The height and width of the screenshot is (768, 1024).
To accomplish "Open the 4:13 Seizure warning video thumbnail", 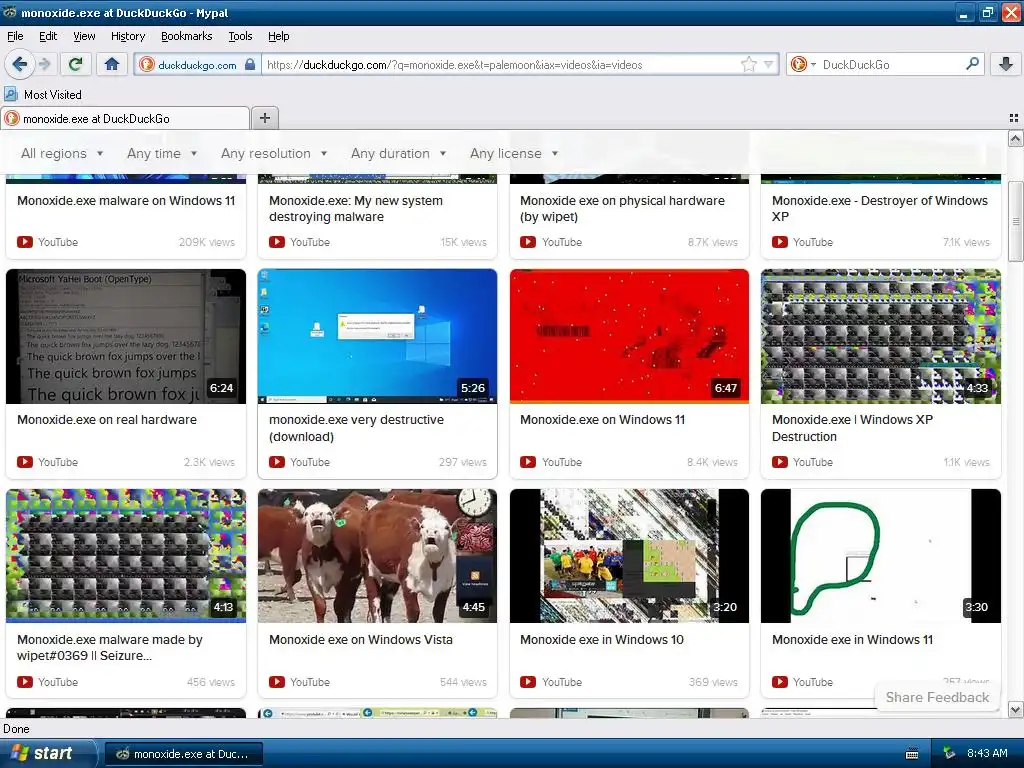I will [x=126, y=556].
